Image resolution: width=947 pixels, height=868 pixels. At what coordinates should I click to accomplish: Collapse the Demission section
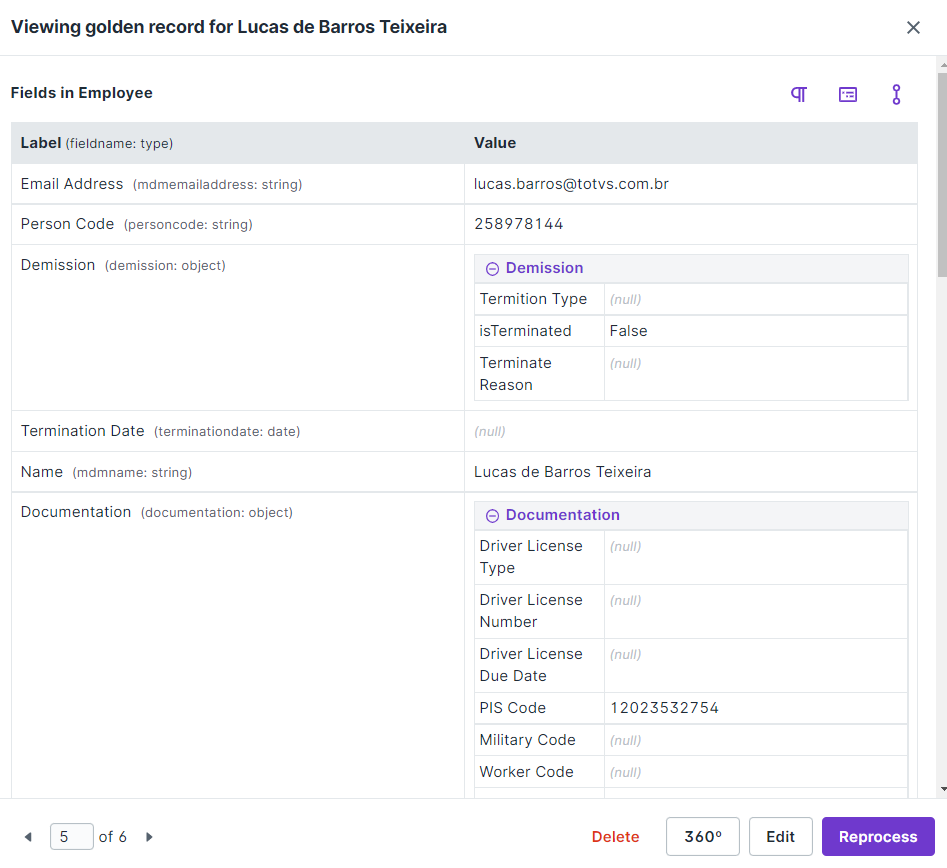click(x=492, y=269)
